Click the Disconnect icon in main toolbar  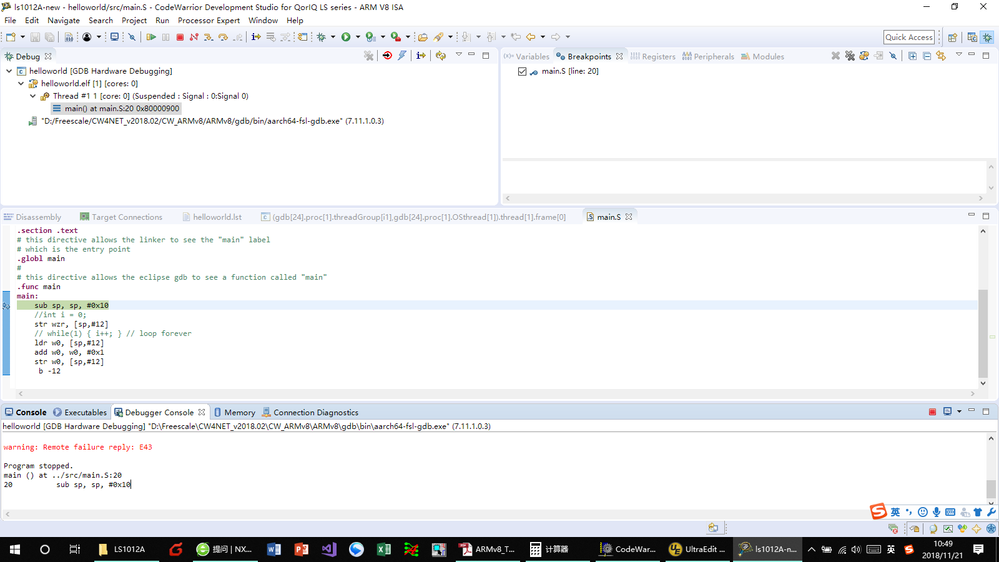coord(194,37)
